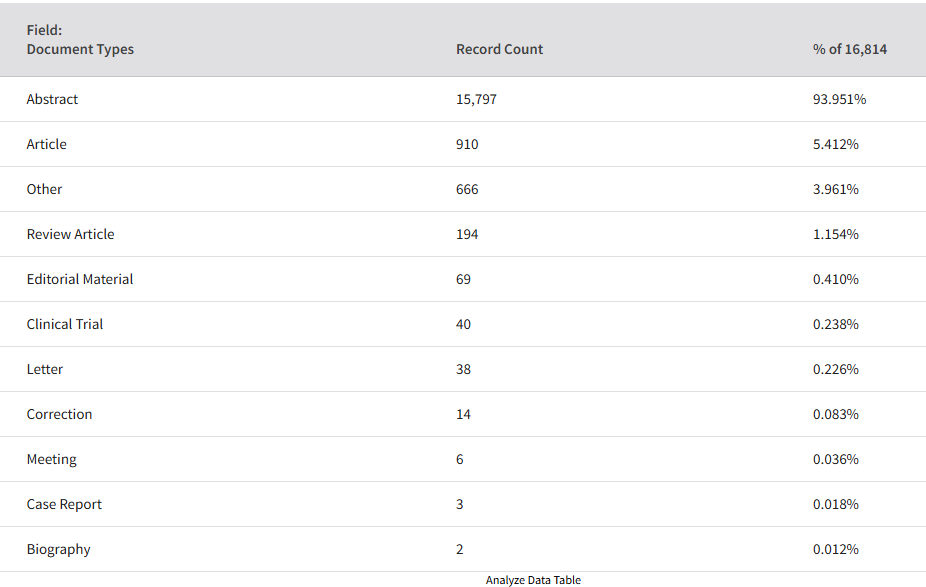The width and height of the screenshot is (926, 587).
Task: Select the Letter document type
Action: pos(45,369)
